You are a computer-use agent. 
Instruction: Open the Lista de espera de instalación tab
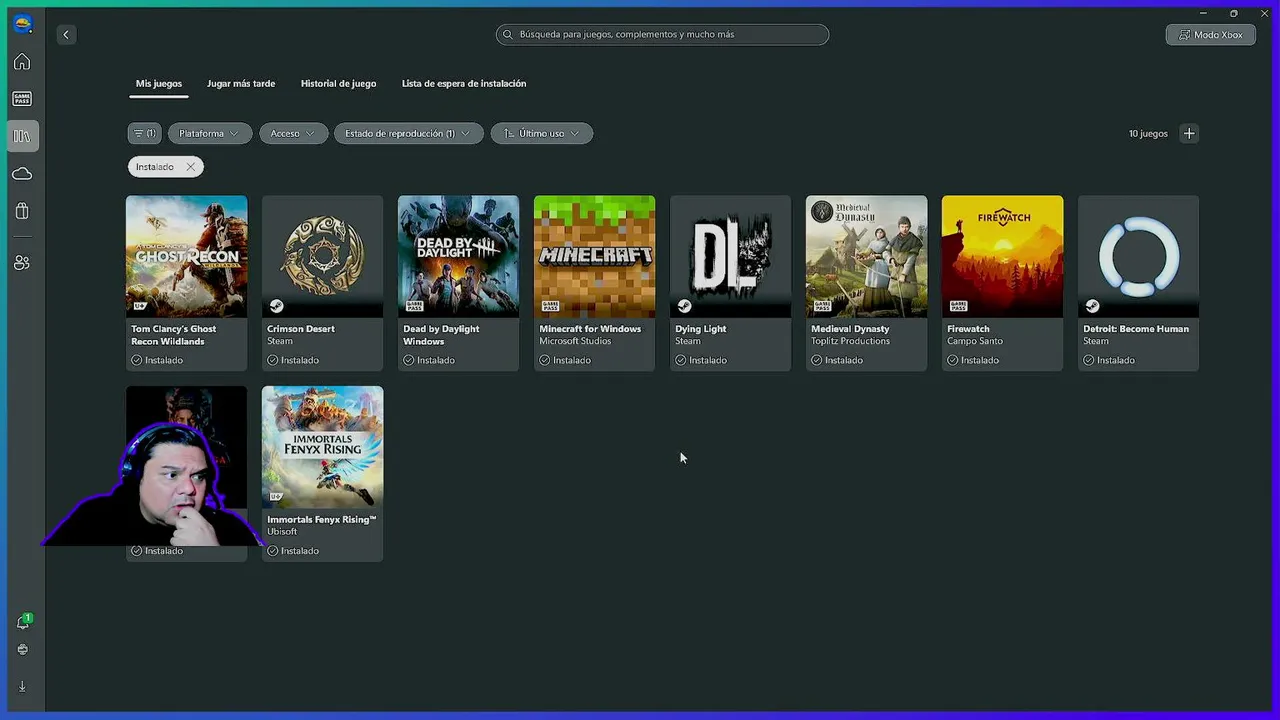(464, 84)
